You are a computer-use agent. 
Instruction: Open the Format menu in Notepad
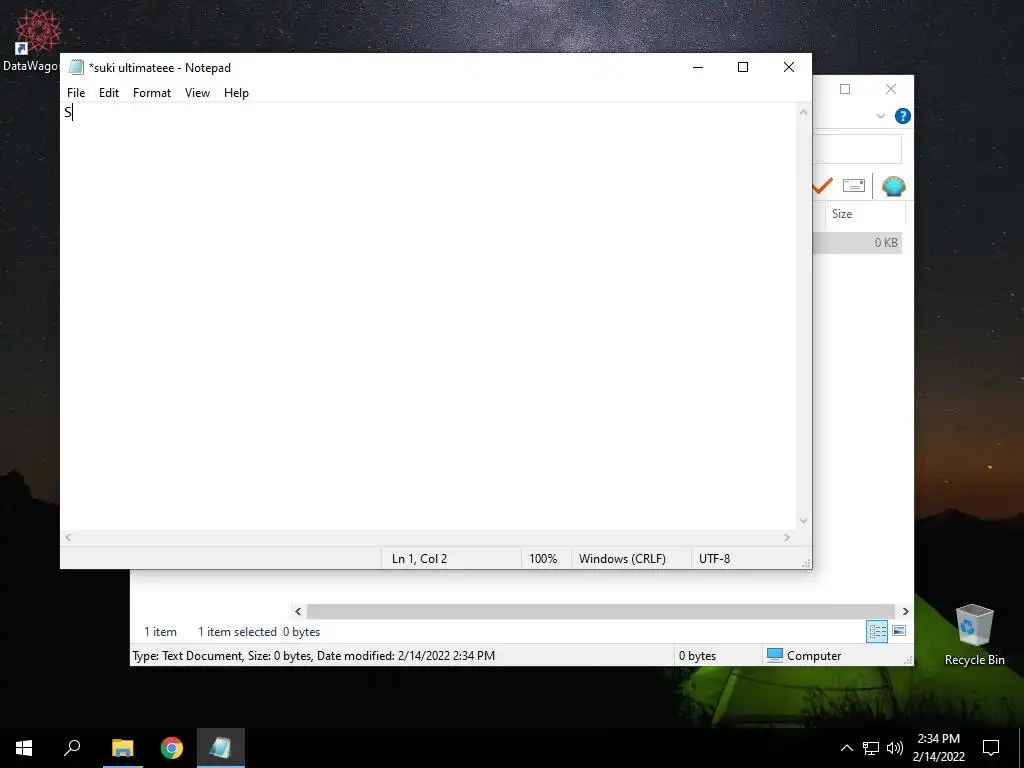[152, 93]
